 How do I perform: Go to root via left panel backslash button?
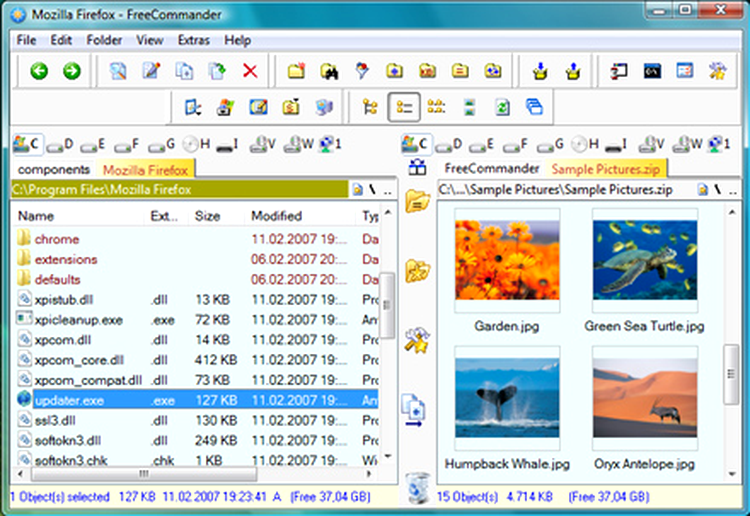[x=372, y=190]
